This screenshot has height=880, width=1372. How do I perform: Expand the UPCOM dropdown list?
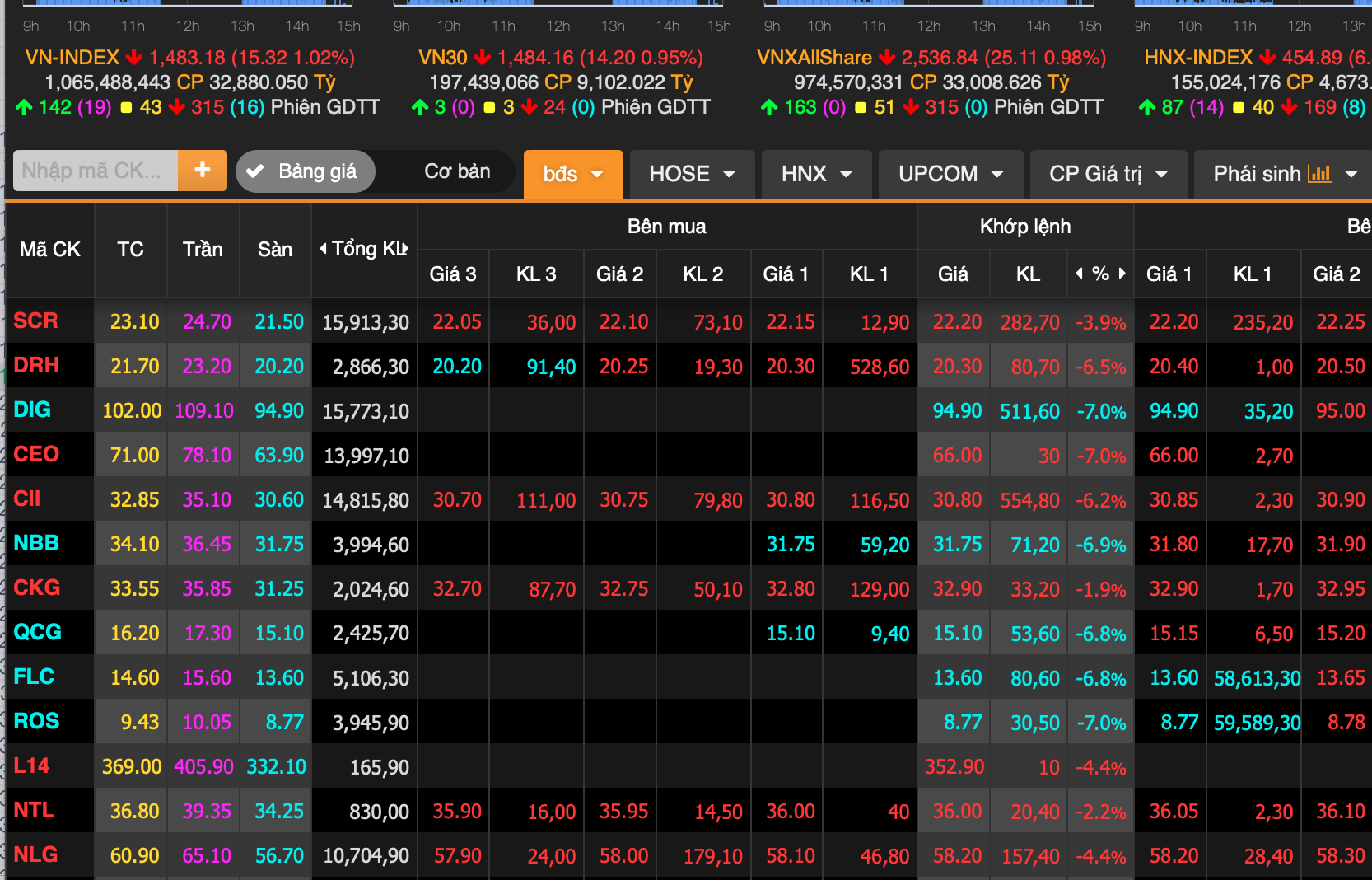coord(950,174)
